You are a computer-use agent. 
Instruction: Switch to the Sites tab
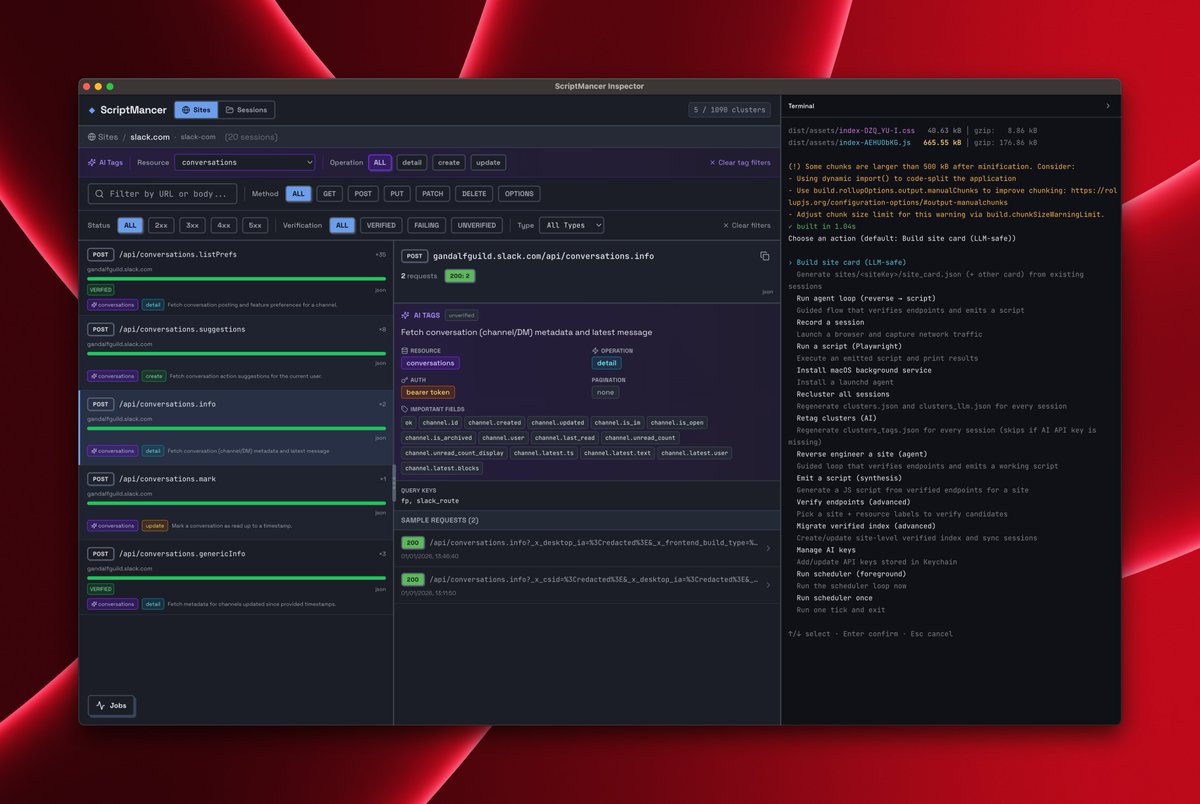195,110
